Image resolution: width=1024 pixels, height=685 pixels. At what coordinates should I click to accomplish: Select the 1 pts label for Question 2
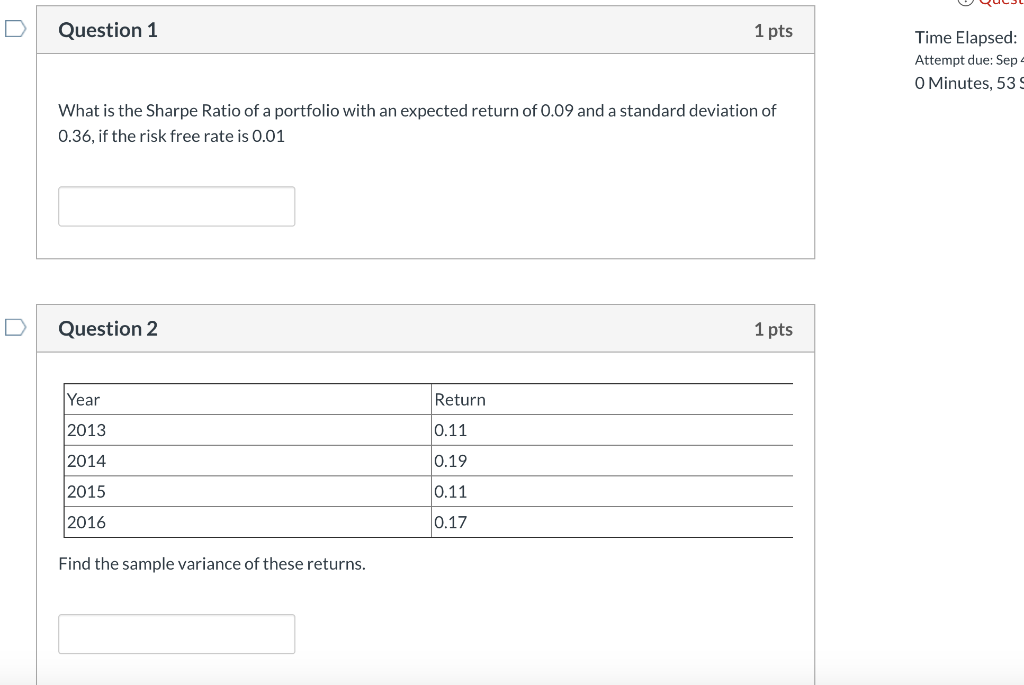click(775, 328)
